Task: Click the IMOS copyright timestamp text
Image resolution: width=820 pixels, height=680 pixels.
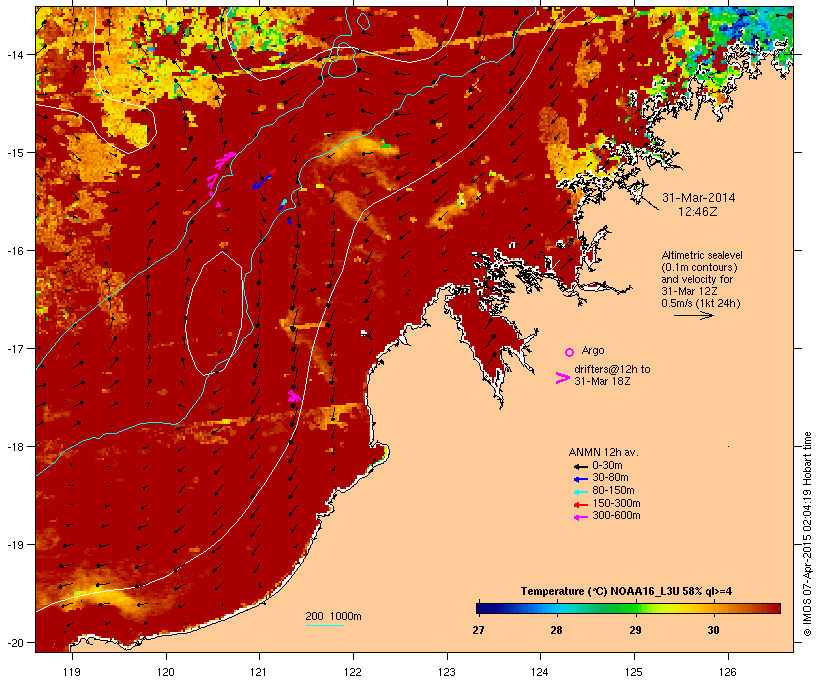Action: [x=807, y=534]
